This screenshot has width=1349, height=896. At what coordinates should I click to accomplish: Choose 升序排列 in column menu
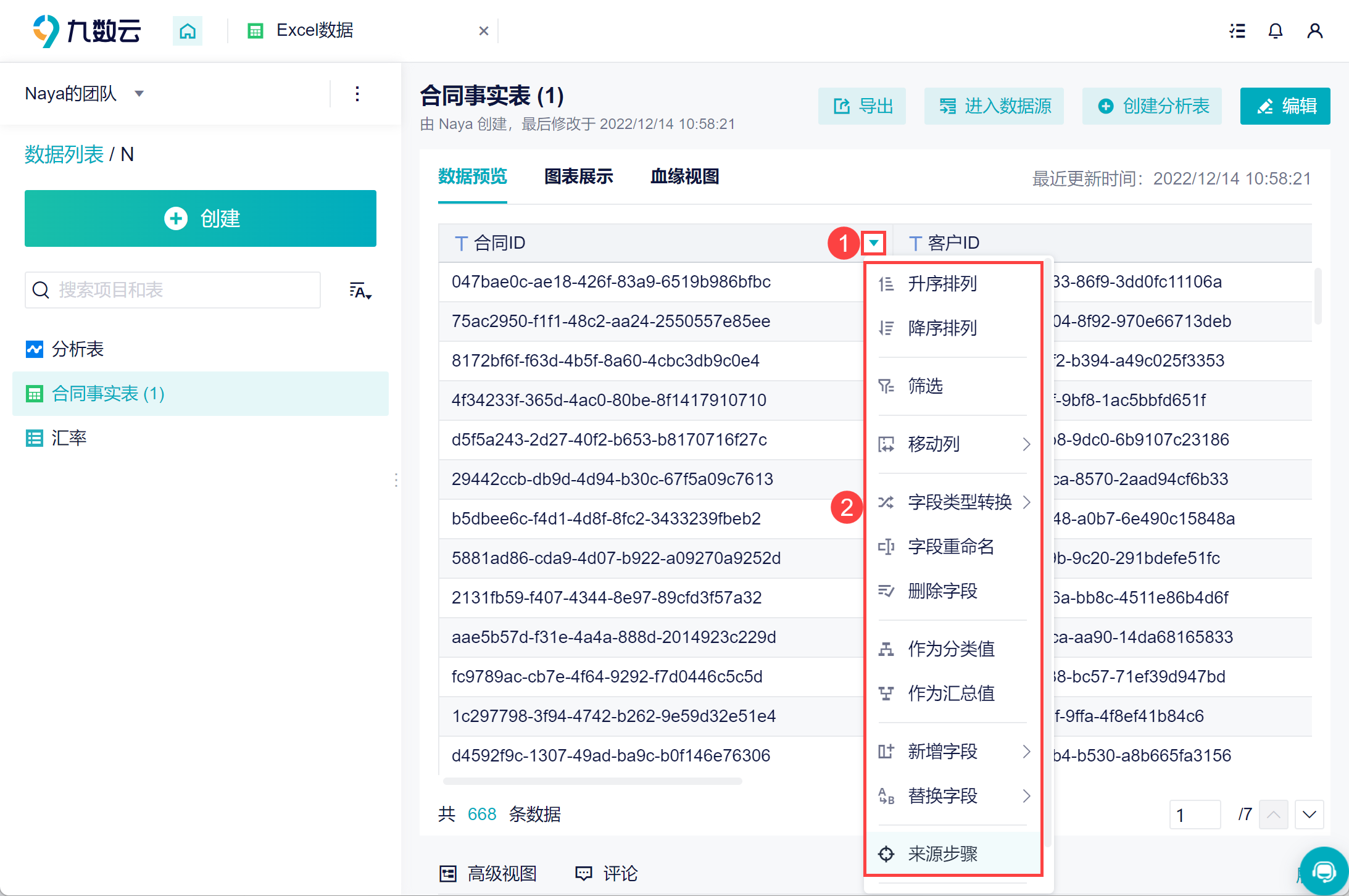click(x=942, y=284)
